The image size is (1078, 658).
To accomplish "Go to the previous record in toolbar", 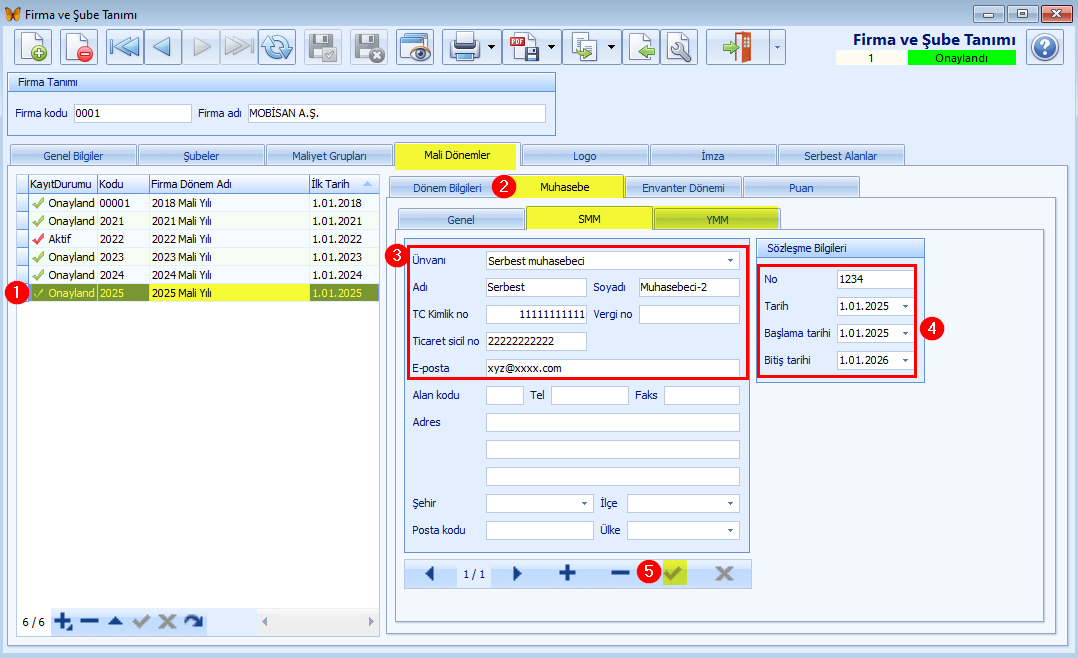I will pos(163,47).
